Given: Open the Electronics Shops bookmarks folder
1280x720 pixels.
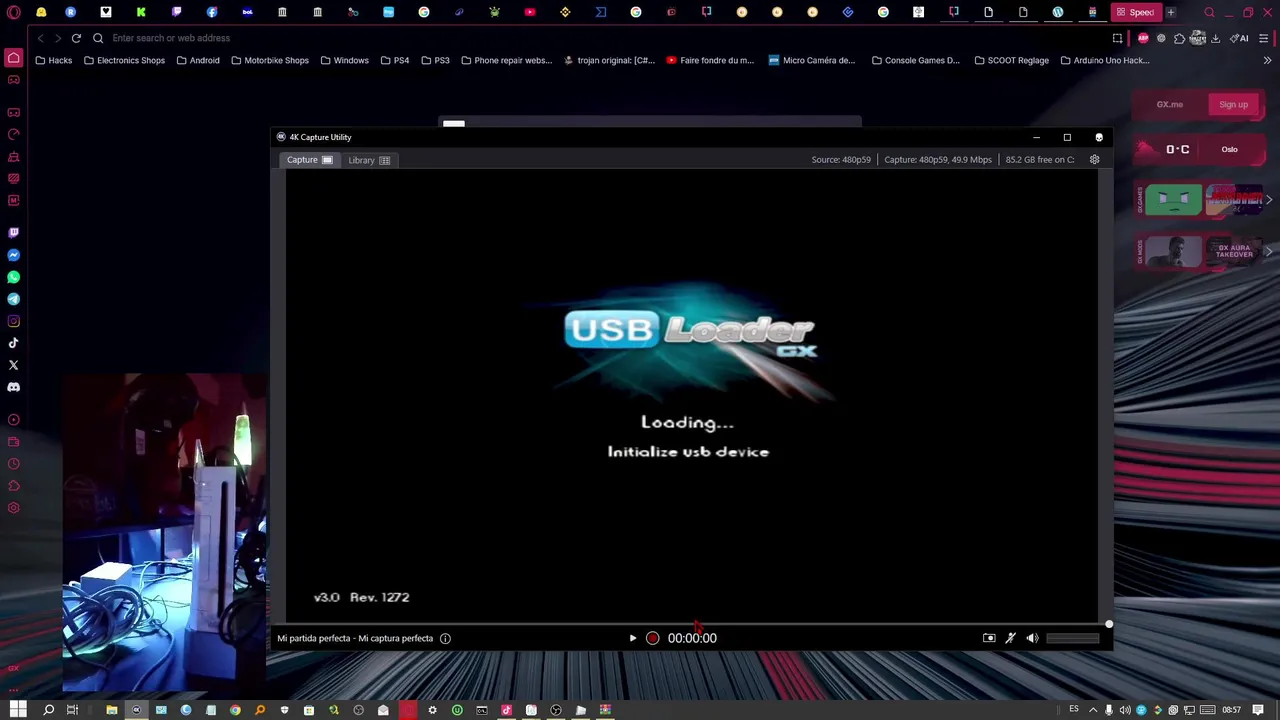Looking at the screenshot, I should point(124,60).
